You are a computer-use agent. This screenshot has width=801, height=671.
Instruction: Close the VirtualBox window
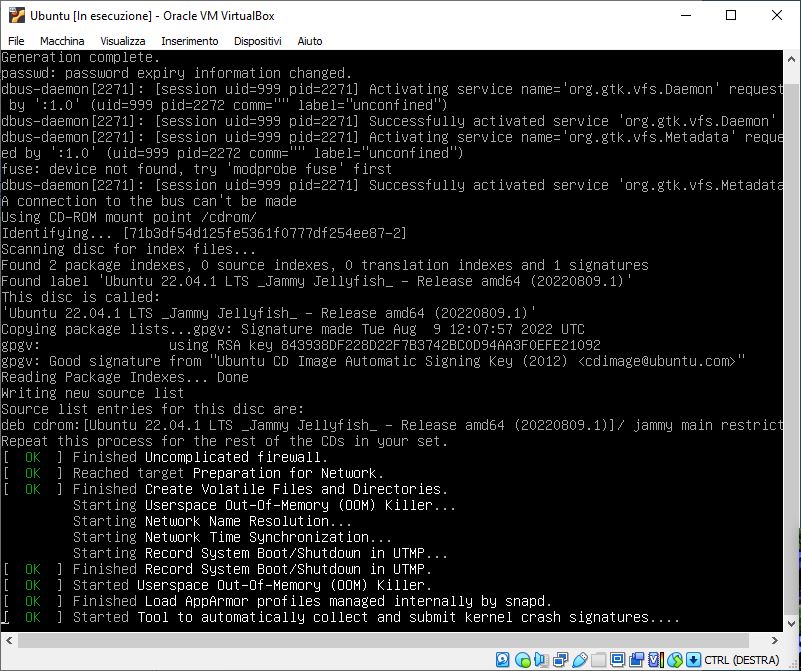coord(776,15)
